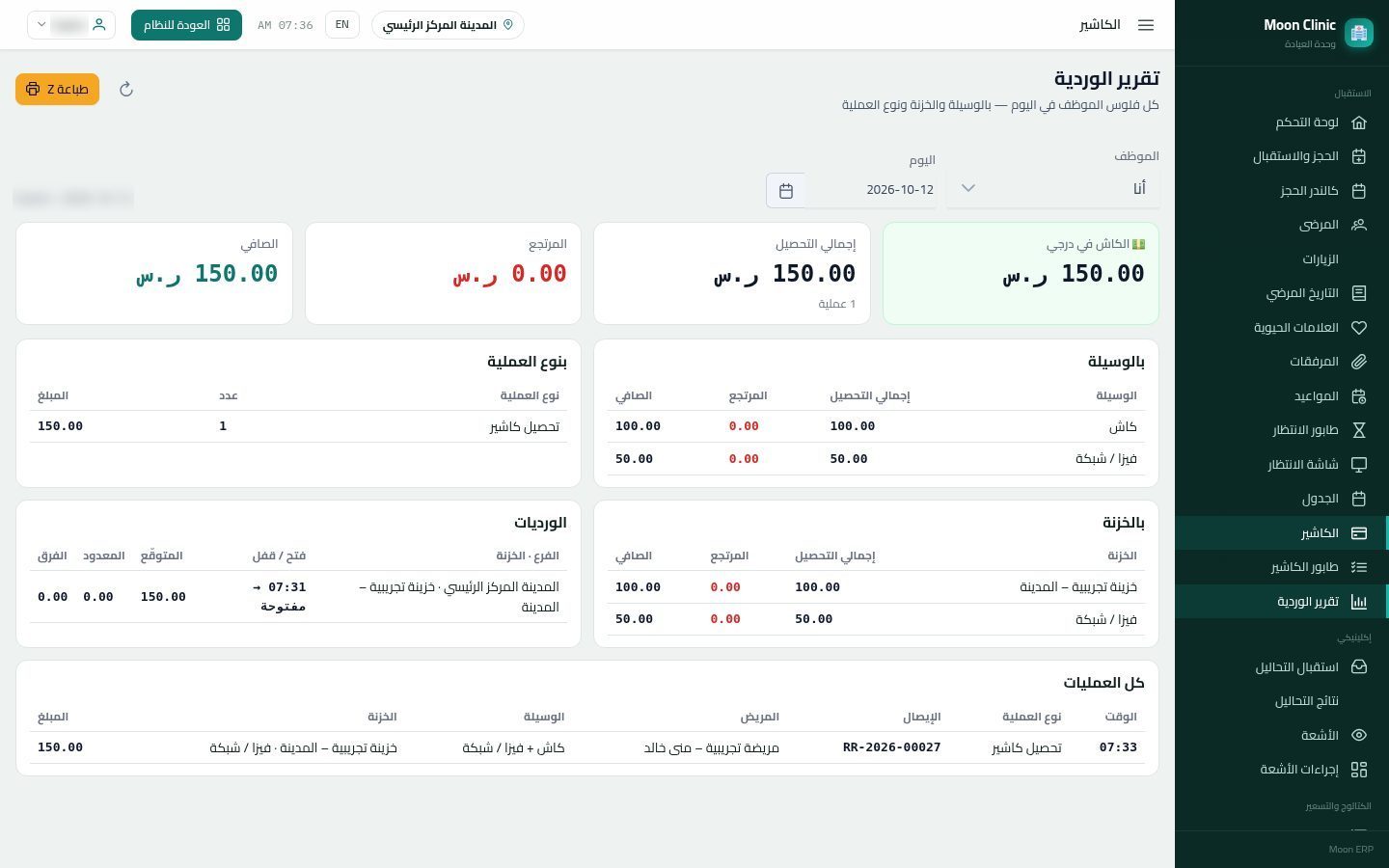Open the hamburger menu next to الكاشير
Image resolution: width=1389 pixels, height=868 pixels.
[1146, 25]
